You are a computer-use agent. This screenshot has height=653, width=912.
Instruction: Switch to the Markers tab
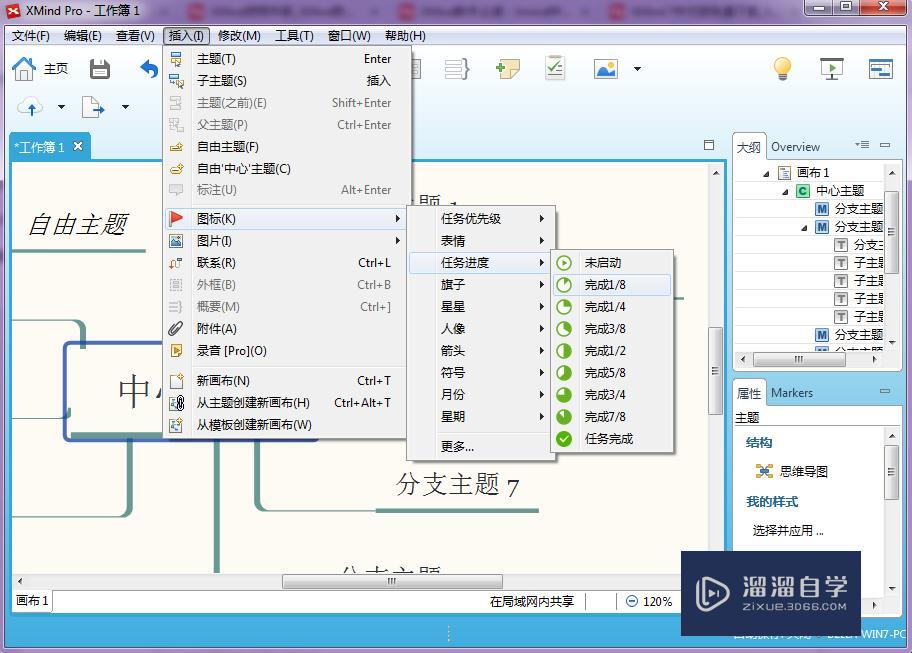[x=792, y=393]
